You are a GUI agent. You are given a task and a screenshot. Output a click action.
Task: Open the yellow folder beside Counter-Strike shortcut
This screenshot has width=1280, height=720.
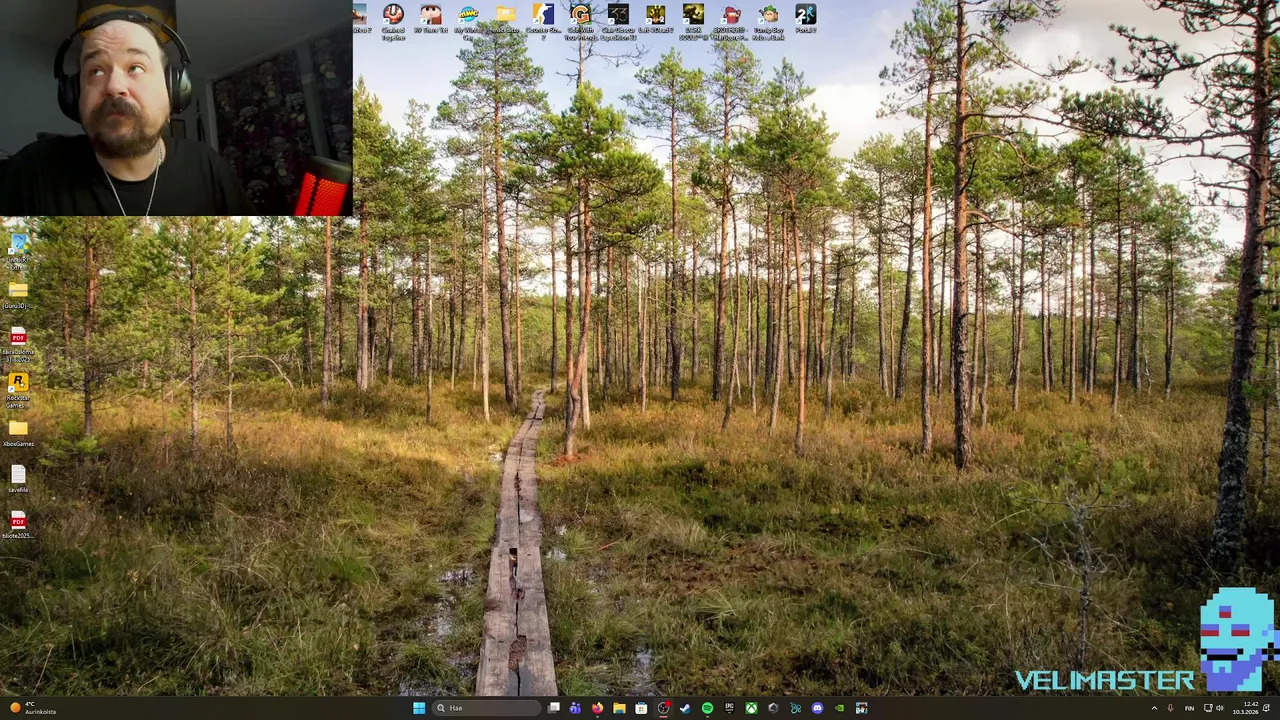click(506, 18)
